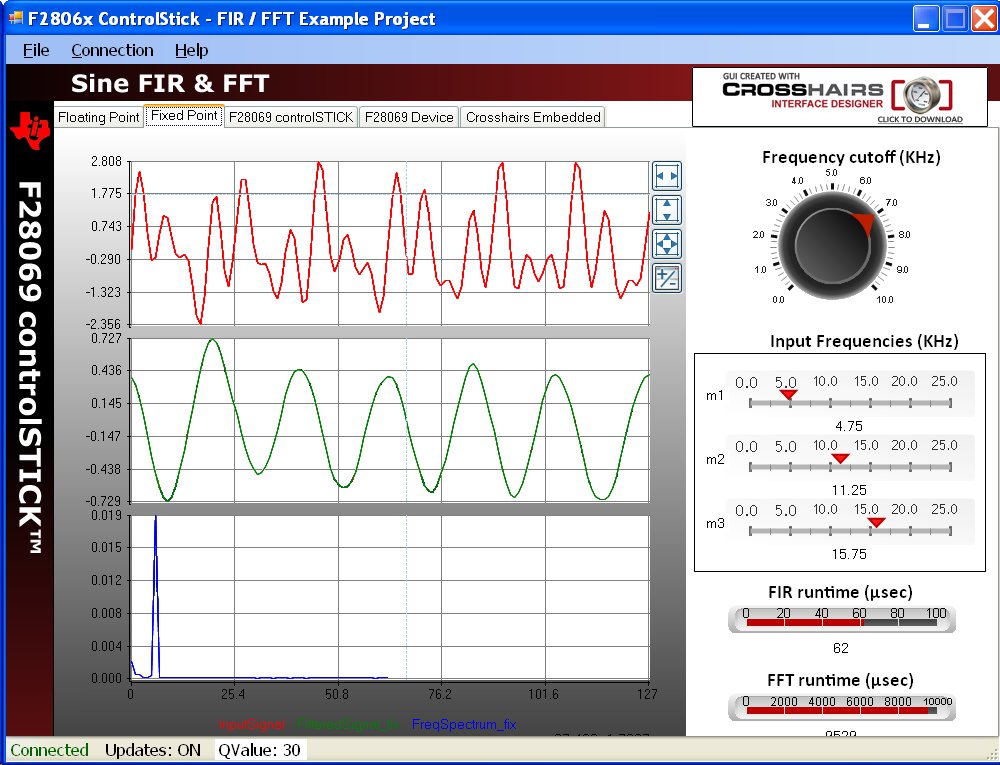1000x765 pixels.
Task: Click the CLICK TO DOWNLOAD link
Action: 920,119
